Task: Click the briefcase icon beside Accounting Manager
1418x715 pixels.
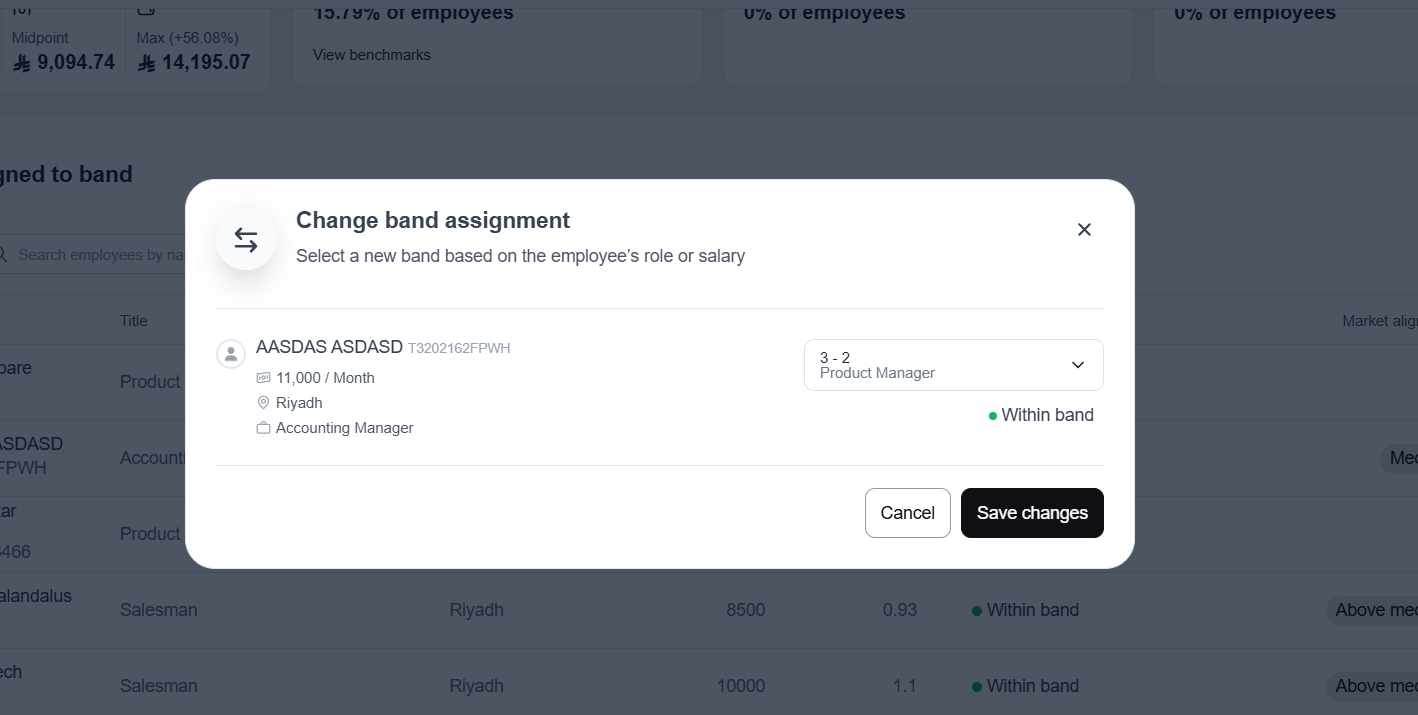Action: pos(264,428)
